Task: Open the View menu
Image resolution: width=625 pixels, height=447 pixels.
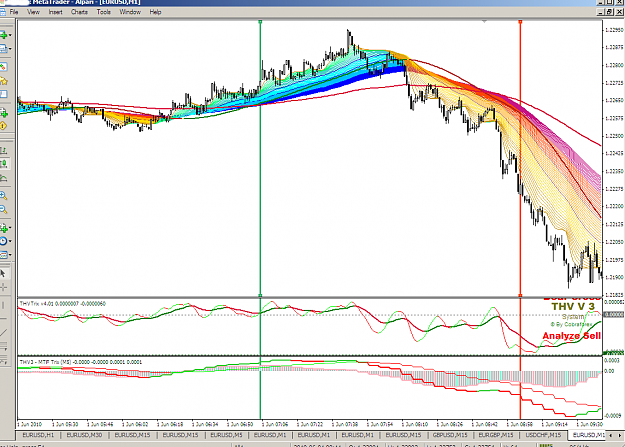Action: click(33, 12)
